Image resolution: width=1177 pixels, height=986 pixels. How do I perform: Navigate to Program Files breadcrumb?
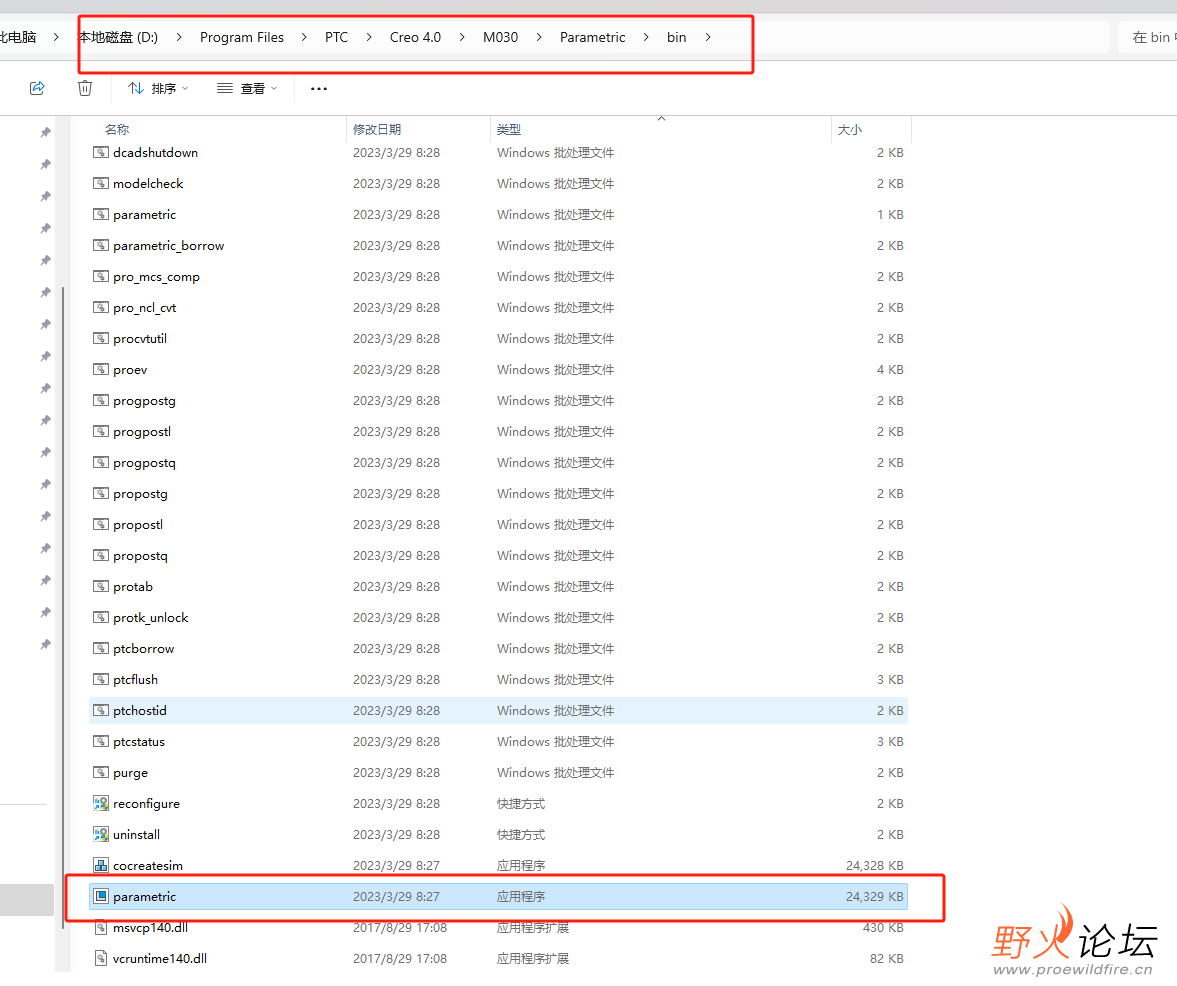click(x=242, y=38)
